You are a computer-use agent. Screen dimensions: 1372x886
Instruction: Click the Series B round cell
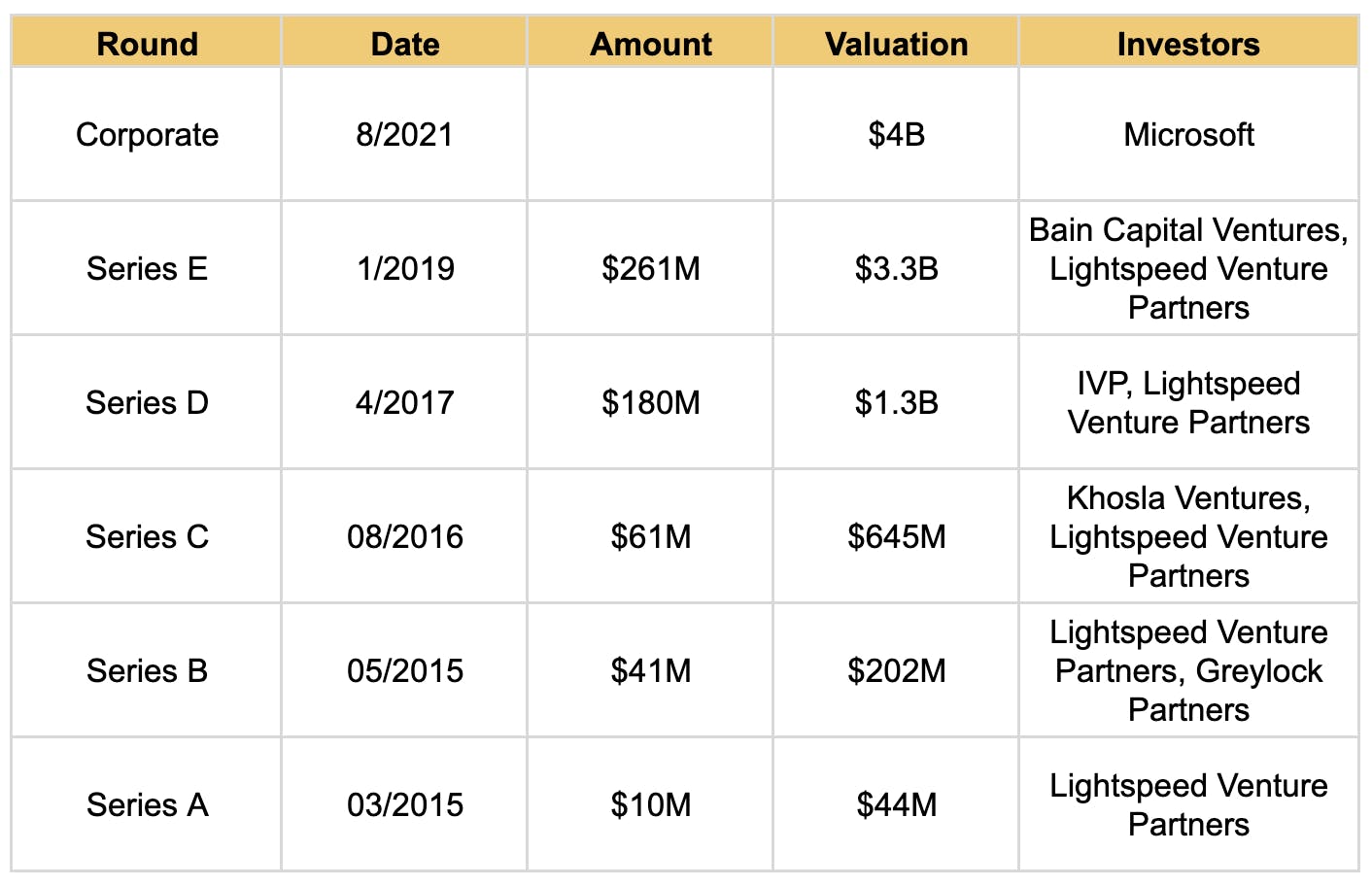[x=147, y=670]
